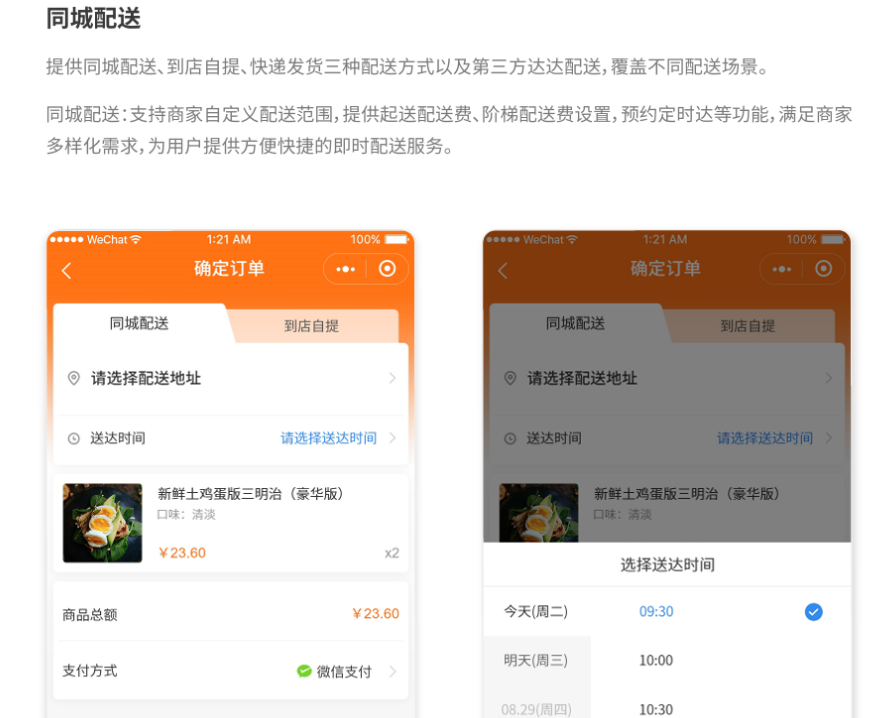Click 口味：清淡 in left phone
873x718 pixels.
tap(186, 514)
